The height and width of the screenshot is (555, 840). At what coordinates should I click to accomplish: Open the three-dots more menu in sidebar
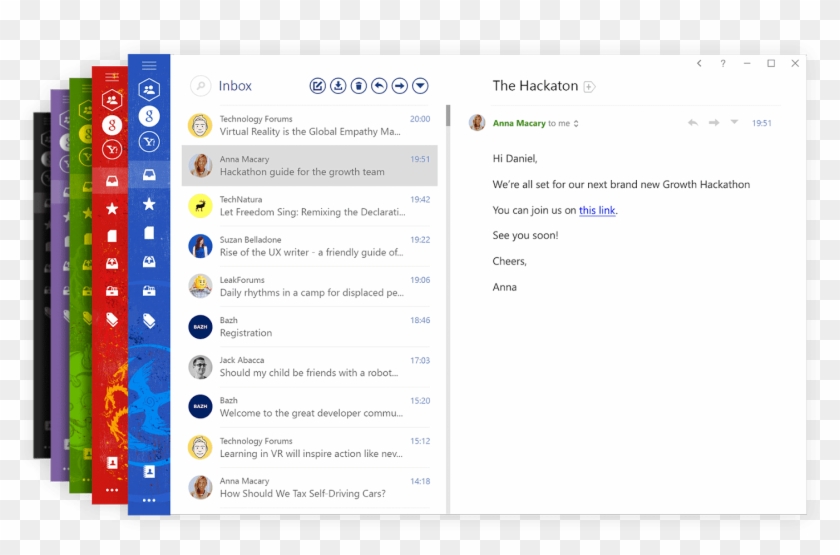point(149,500)
